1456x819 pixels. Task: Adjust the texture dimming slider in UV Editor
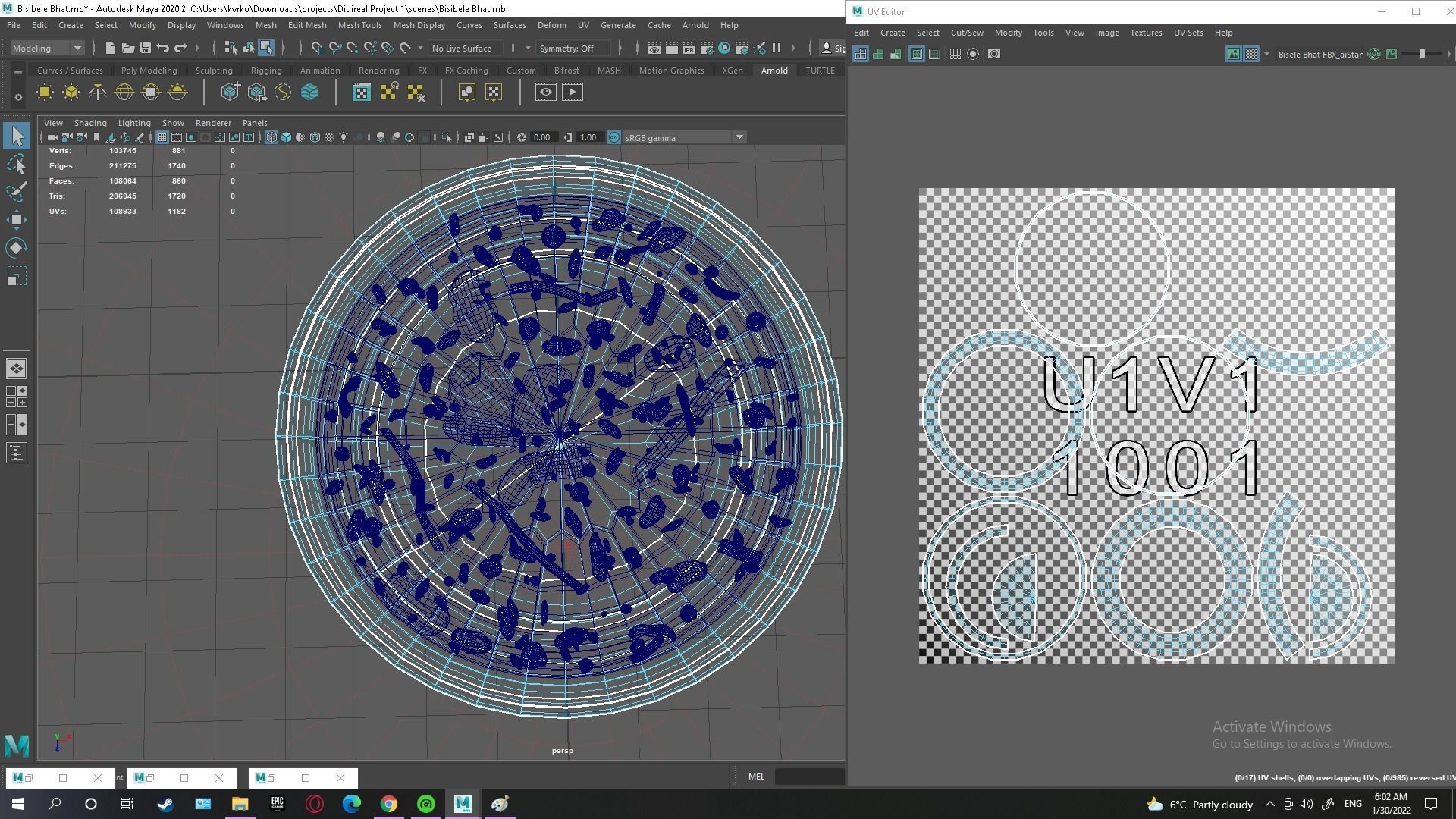click(1422, 54)
